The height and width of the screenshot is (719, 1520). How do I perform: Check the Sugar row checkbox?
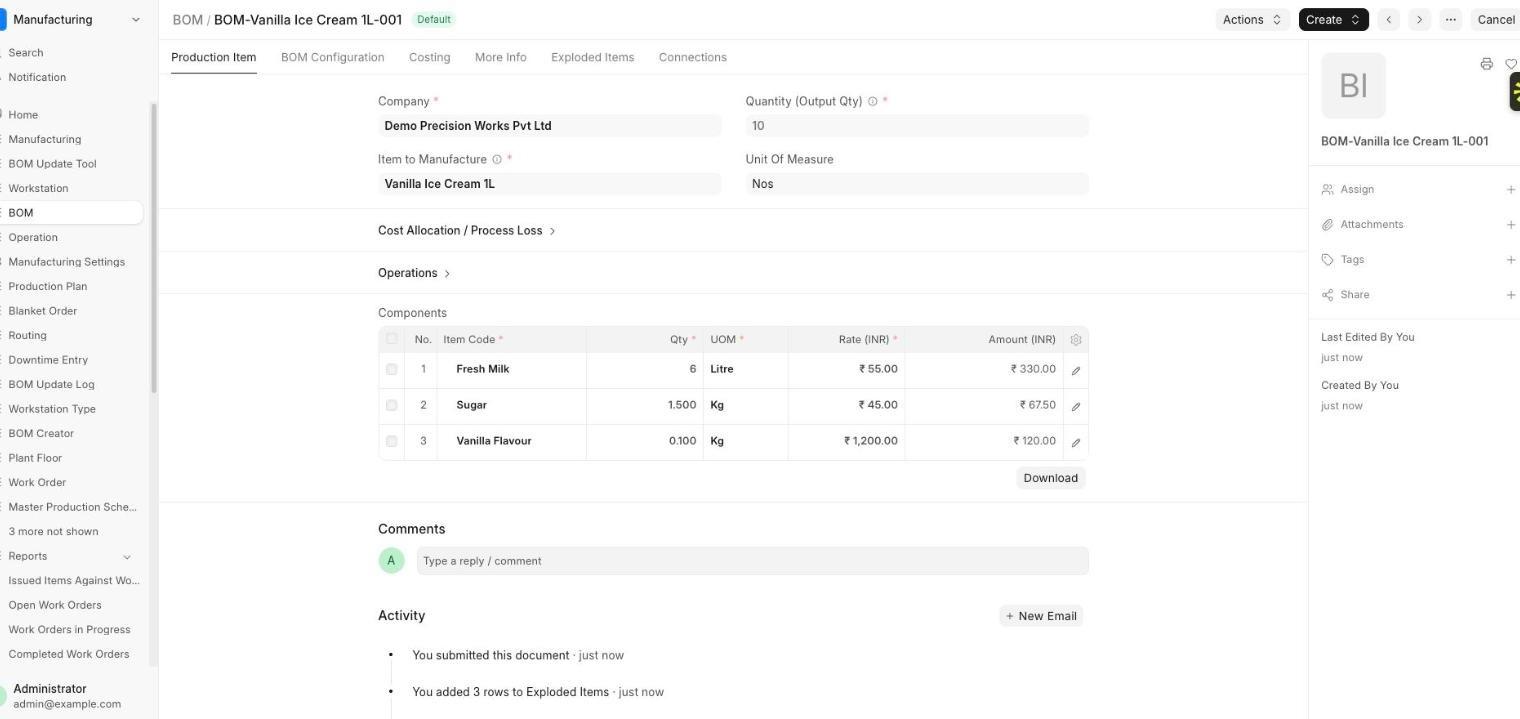coord(391,405)
